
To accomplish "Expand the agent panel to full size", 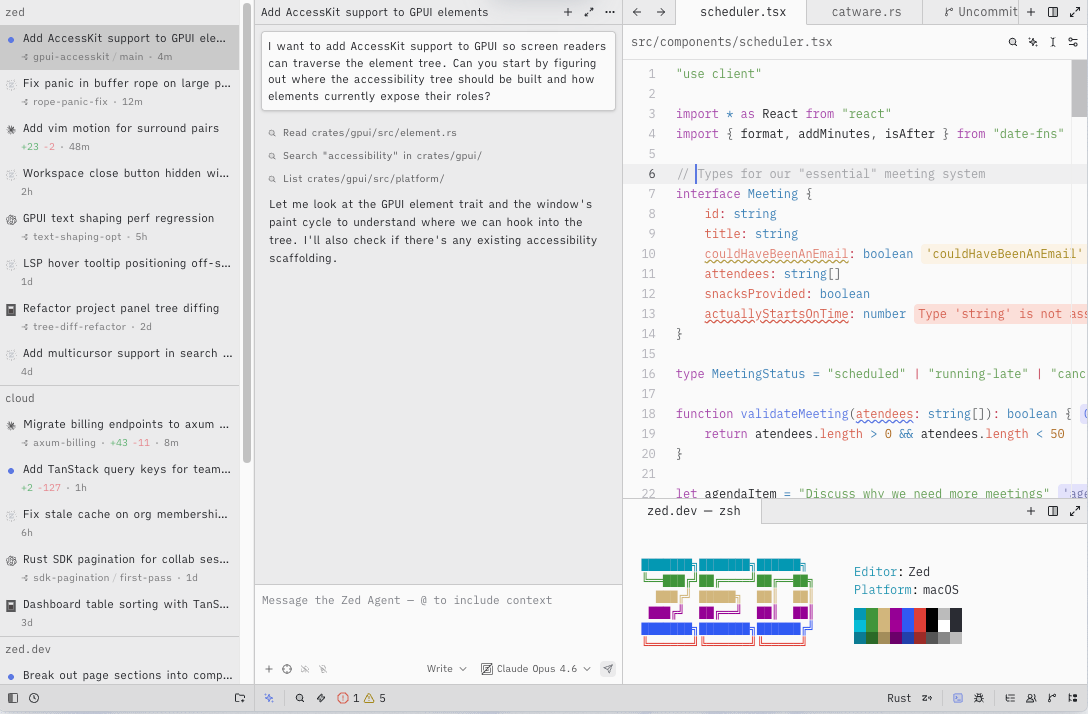I will click(x=588, y=12).
